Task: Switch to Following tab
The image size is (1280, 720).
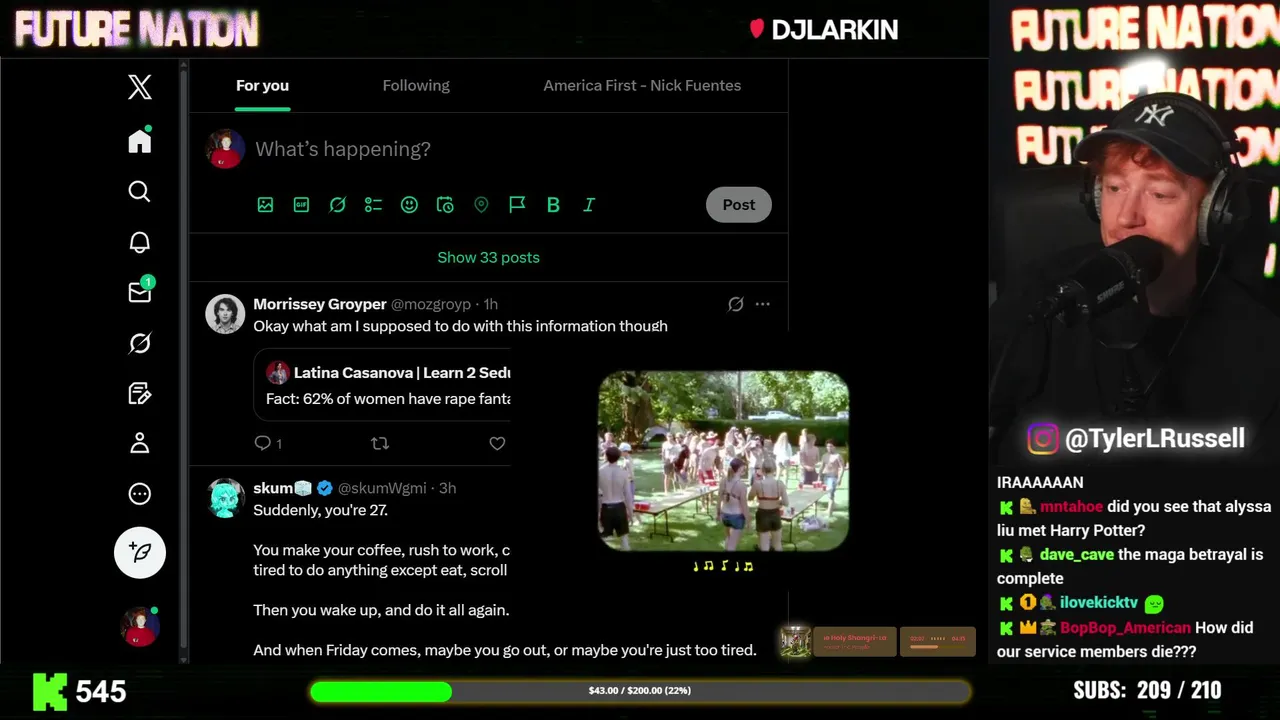Action: (x=416, y=85)
